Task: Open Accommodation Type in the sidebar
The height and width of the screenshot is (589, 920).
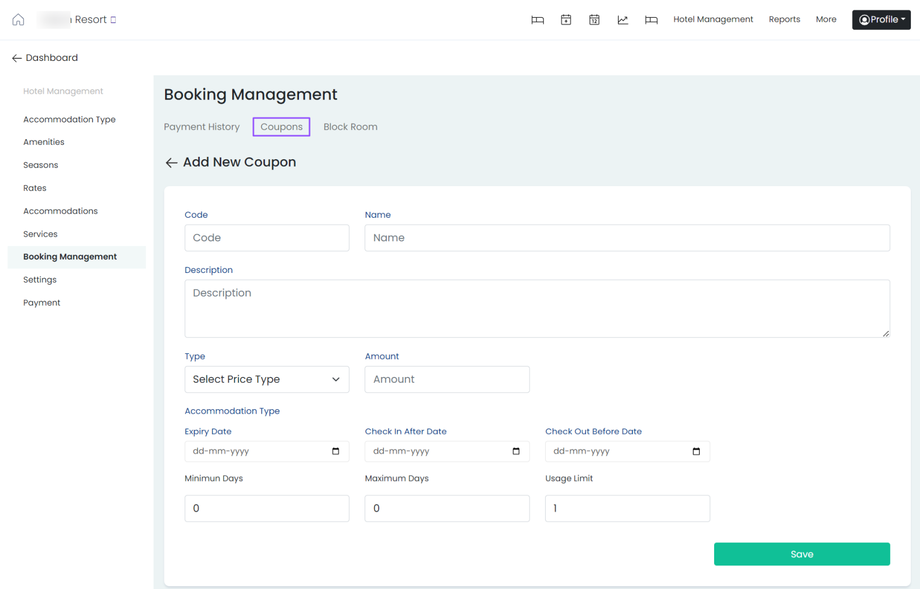Action: click(x=69, y=119)
